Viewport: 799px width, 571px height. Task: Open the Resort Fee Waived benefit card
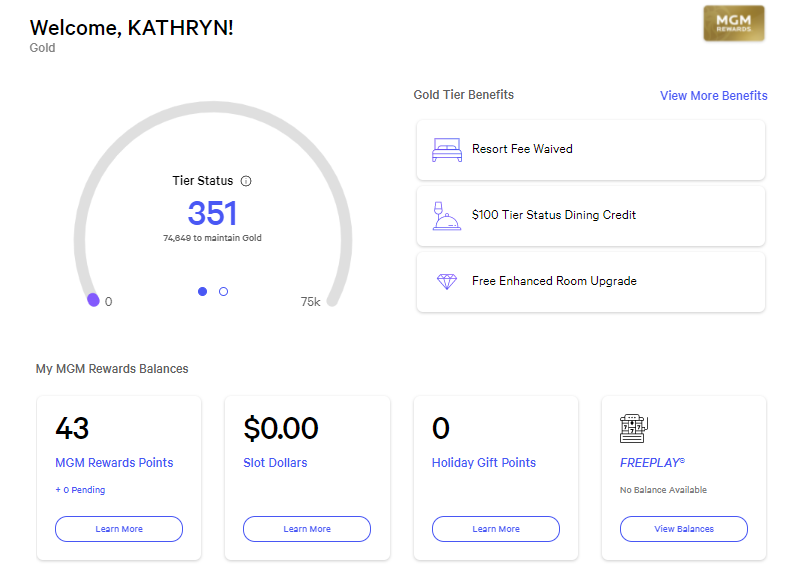(591, 150)
